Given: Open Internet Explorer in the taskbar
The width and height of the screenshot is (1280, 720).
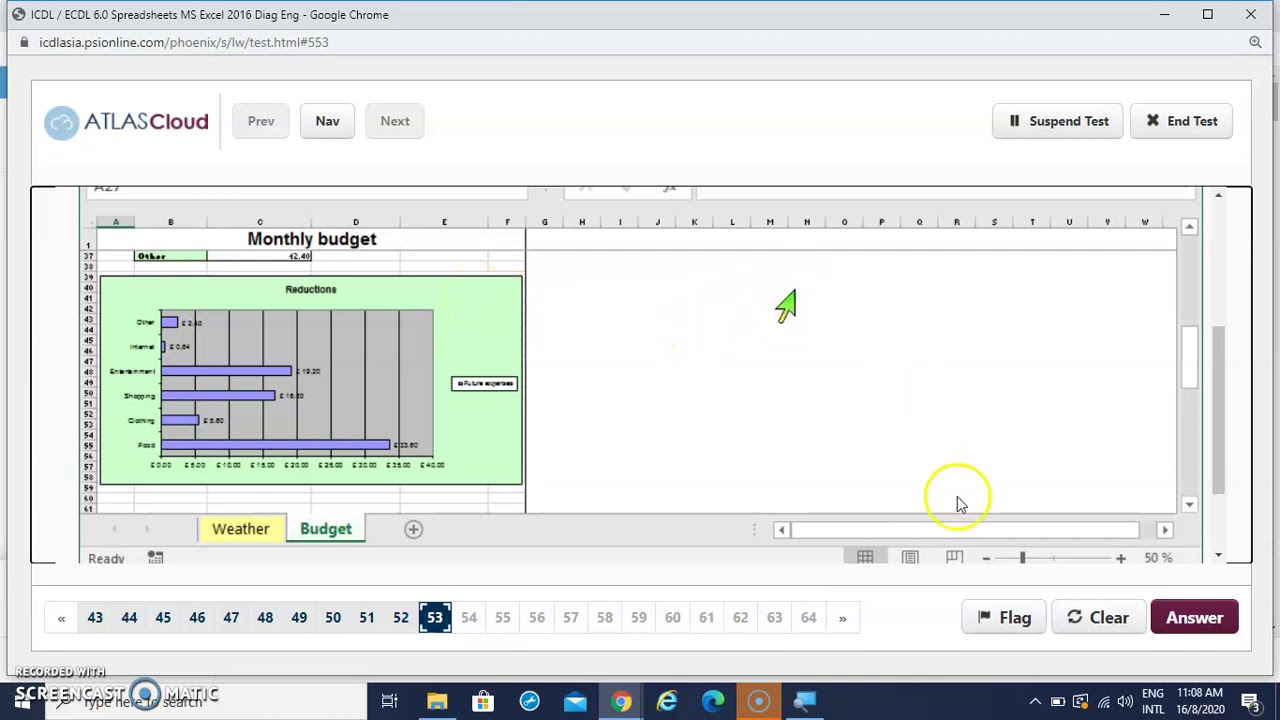Looking at the screenshot, I should pos(667,701).
